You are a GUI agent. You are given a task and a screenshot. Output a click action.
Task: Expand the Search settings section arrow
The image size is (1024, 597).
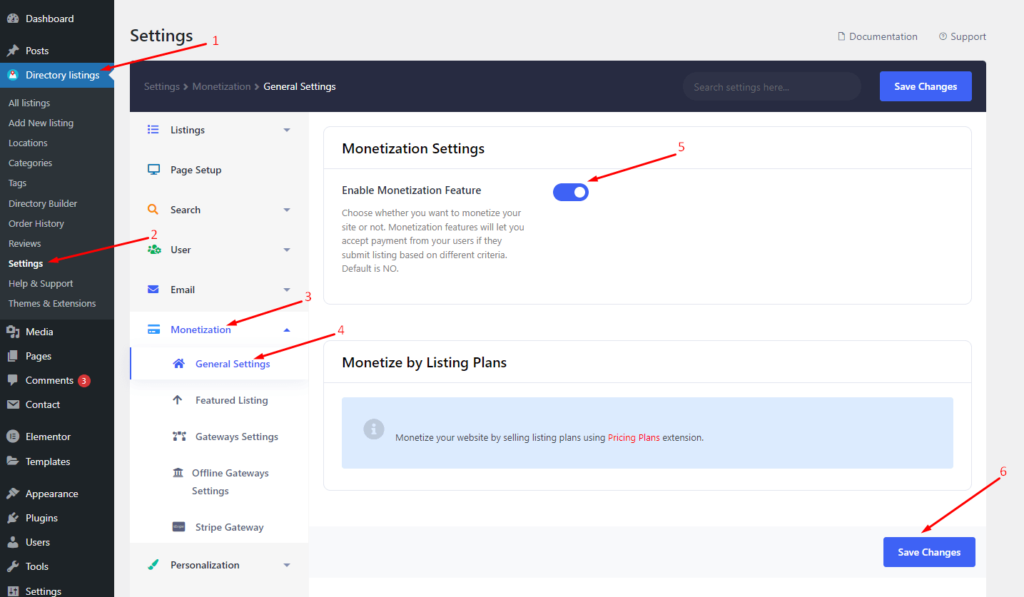[x=287, y=210]
